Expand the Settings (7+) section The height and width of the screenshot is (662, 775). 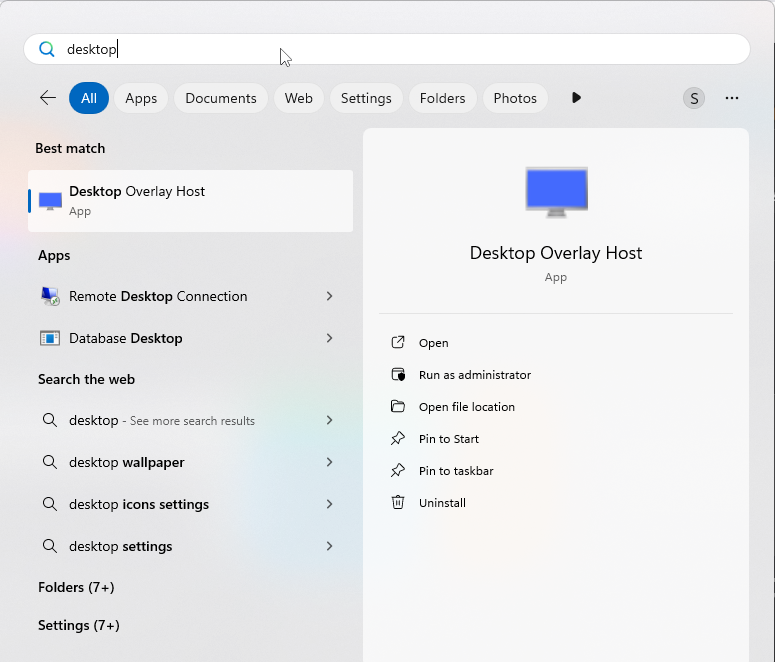pos(79,625)
